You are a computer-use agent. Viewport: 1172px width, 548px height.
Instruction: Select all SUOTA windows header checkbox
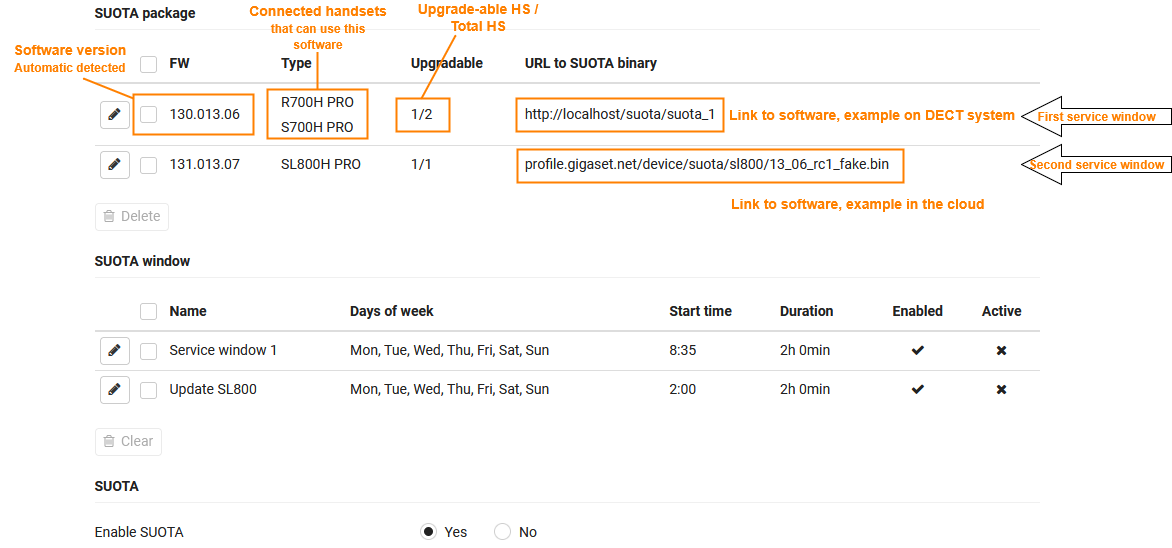149,312
